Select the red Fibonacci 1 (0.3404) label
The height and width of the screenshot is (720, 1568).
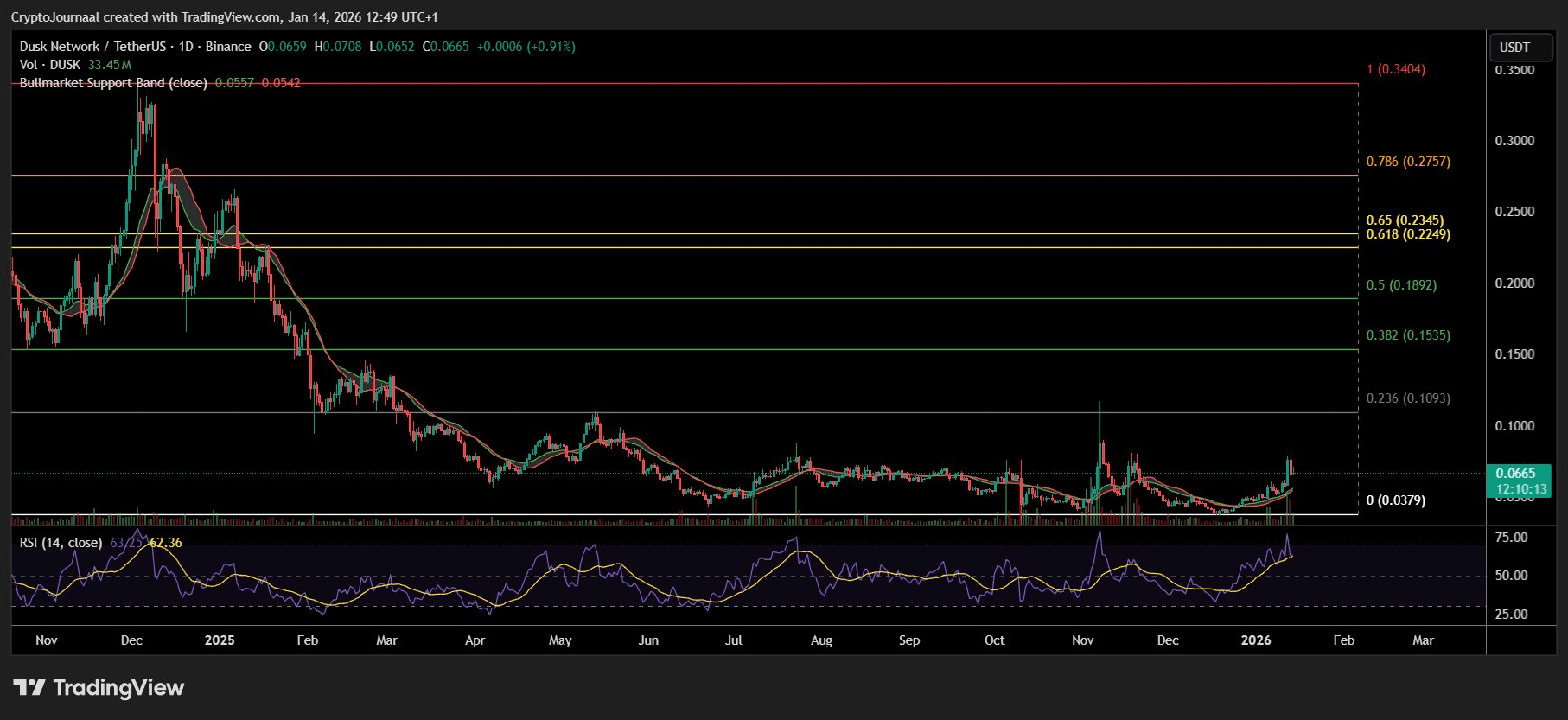[x=1395, y=69]
